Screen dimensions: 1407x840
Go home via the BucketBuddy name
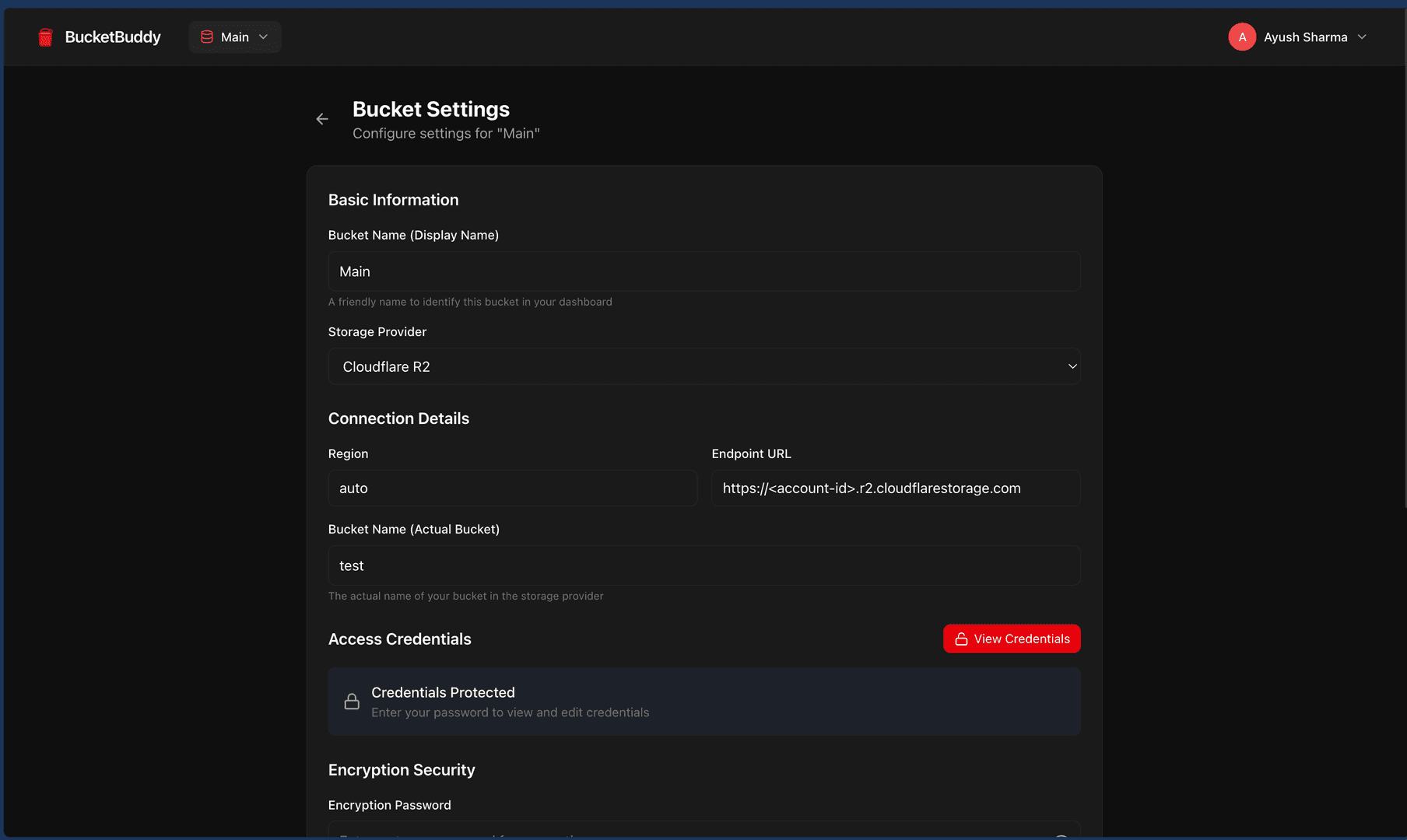point(113,37)
